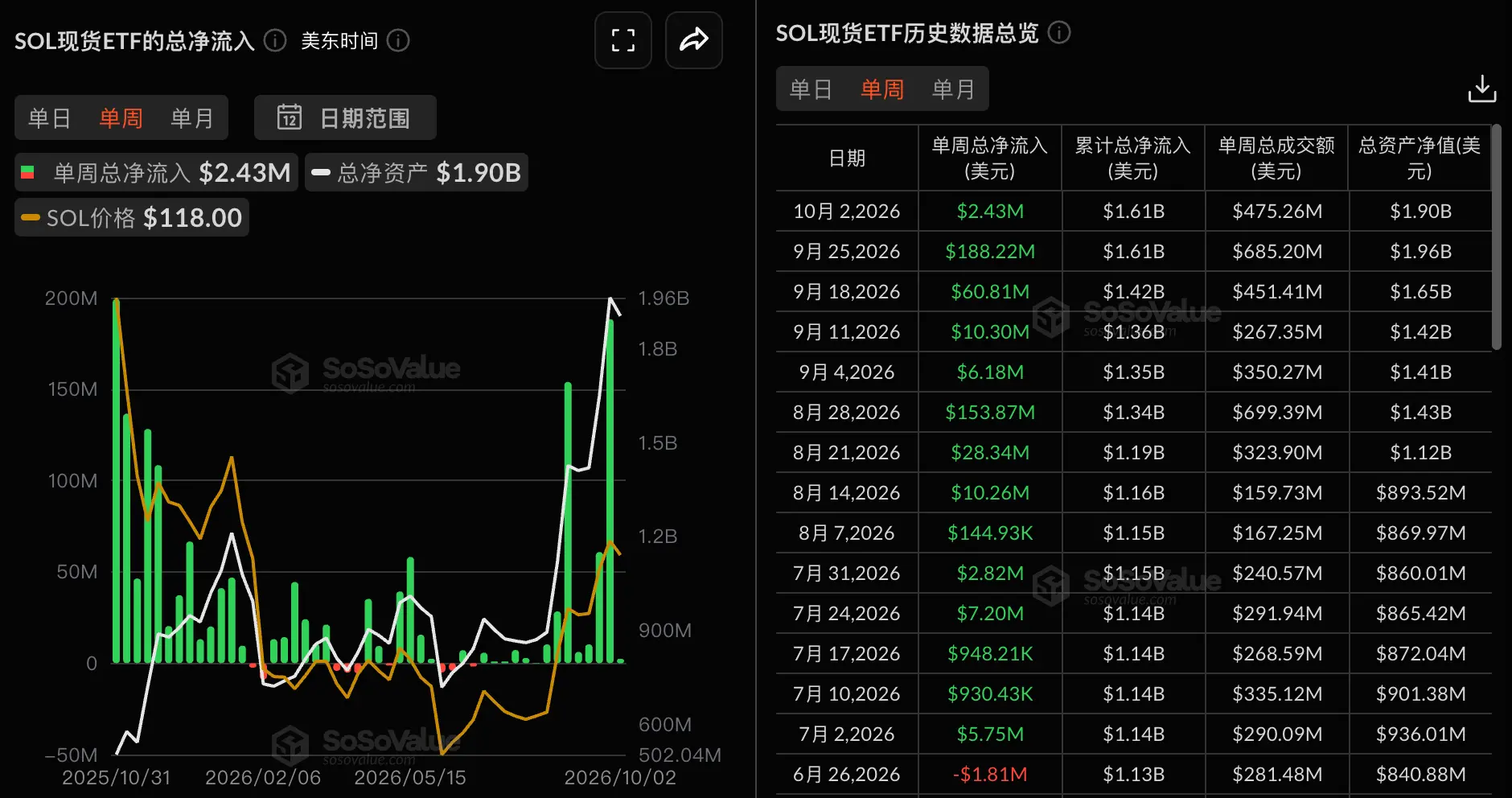Click the 7月 17,2026 date cell
This screenshot has height=798, width=1512.
(847, 653)
